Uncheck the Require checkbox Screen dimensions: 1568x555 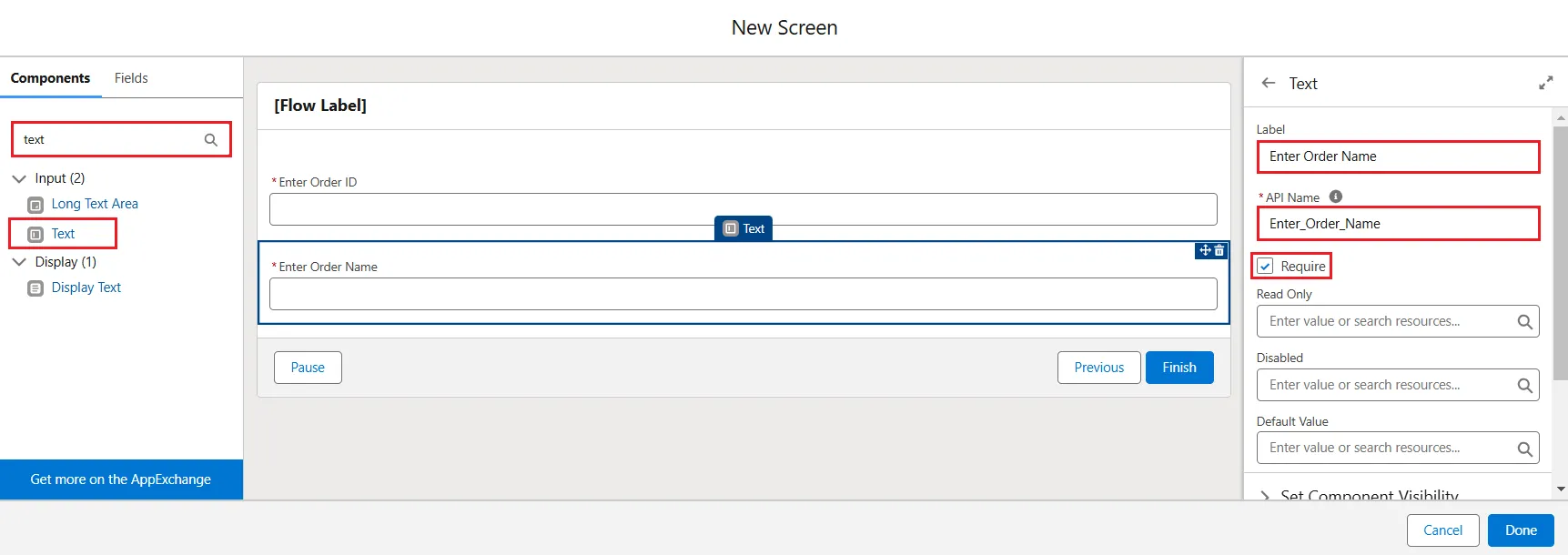(x=1265, y=267)
